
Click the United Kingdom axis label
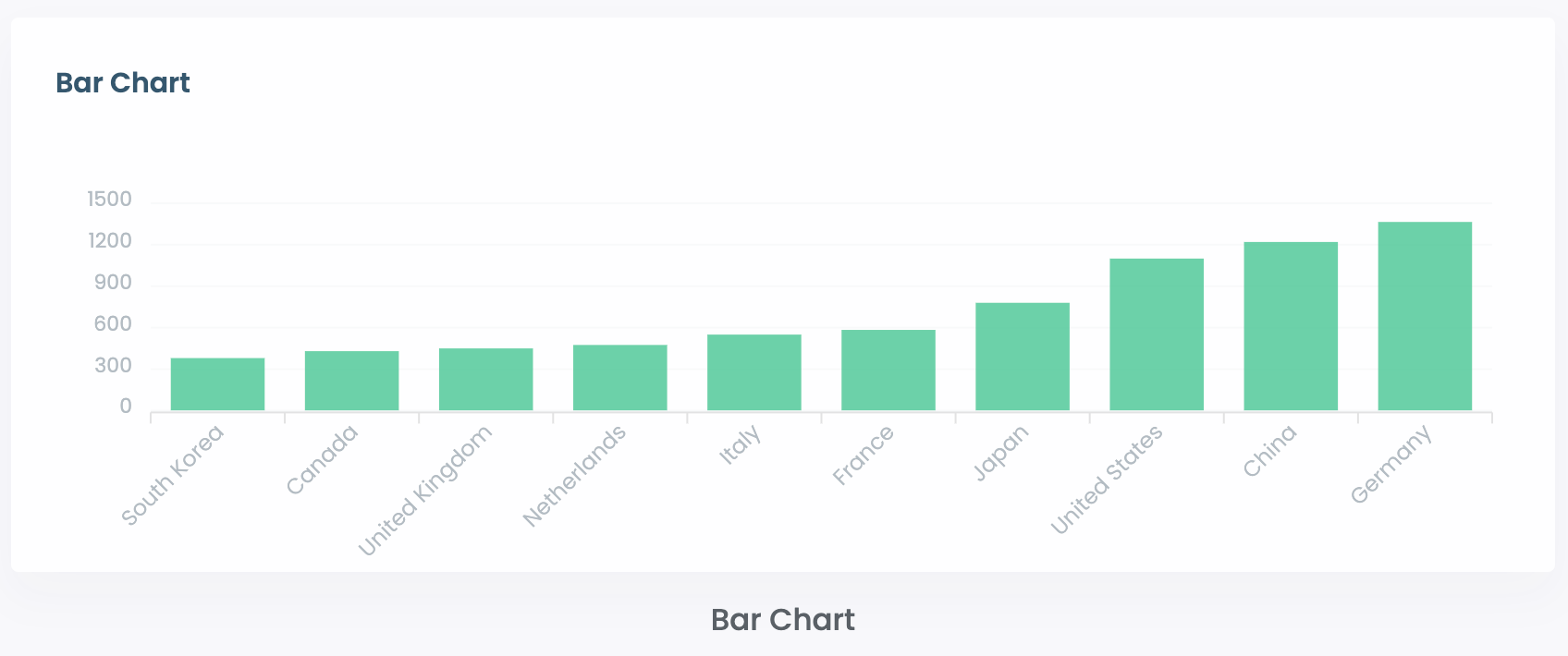[x=425, y=492]
